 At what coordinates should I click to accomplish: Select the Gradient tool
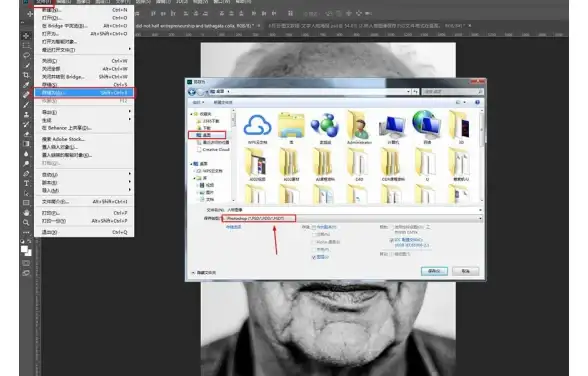(26, 144)
